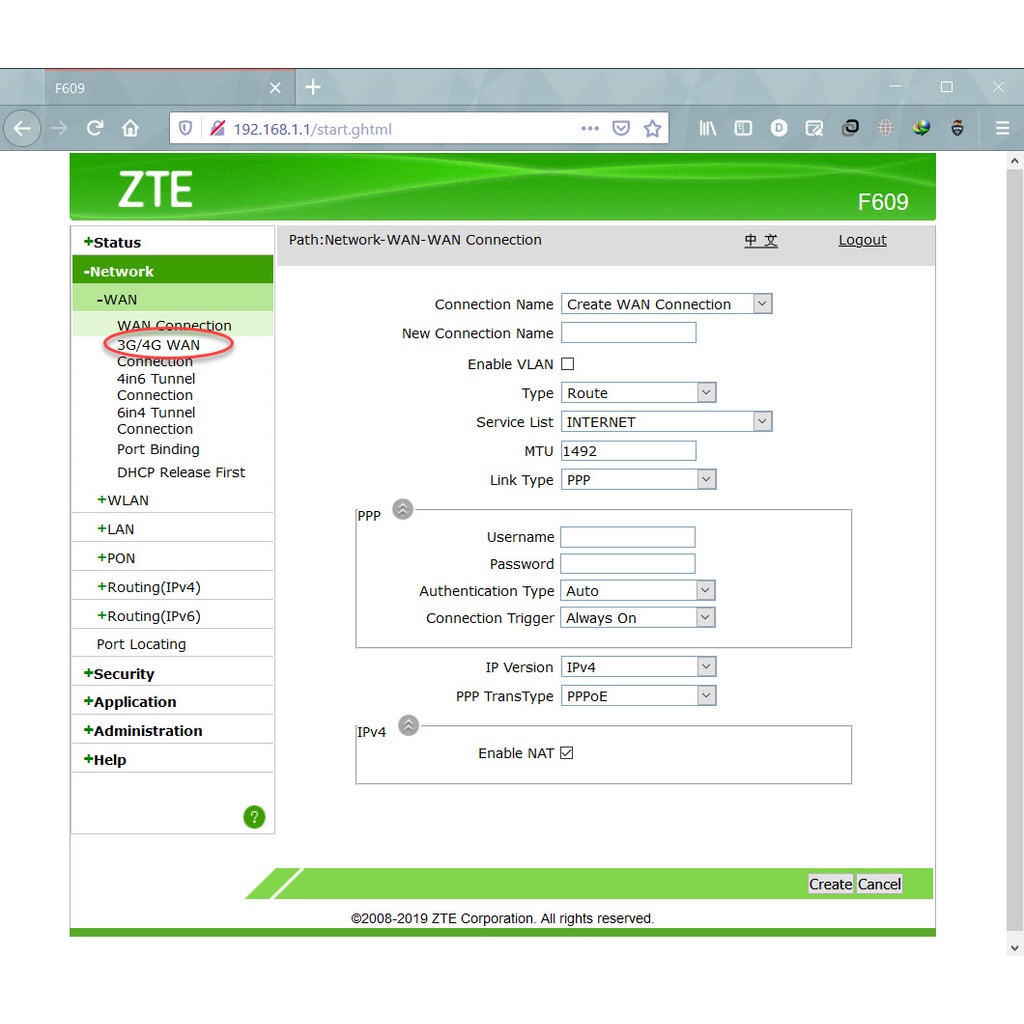Open Port Binding page
This screenshot has width=1024, height=1024.
[158, 449]
